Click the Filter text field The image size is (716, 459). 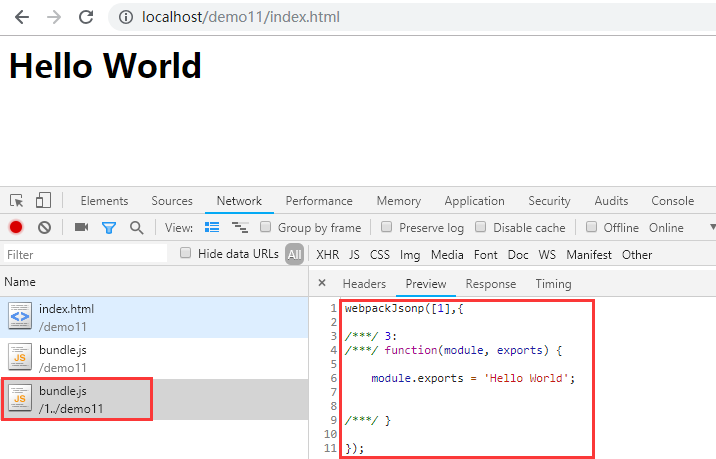pyautogui.click(x=85, y=254)
